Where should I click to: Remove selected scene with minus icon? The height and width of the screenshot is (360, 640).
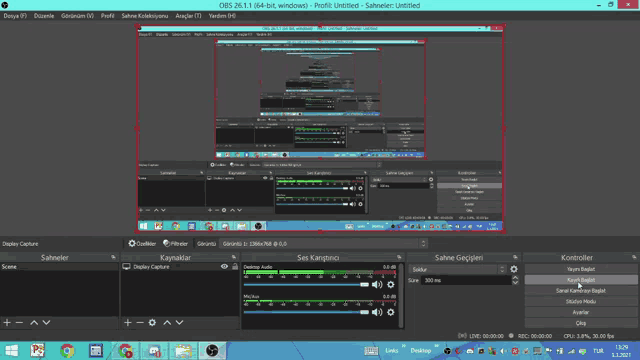coord(19,322)
